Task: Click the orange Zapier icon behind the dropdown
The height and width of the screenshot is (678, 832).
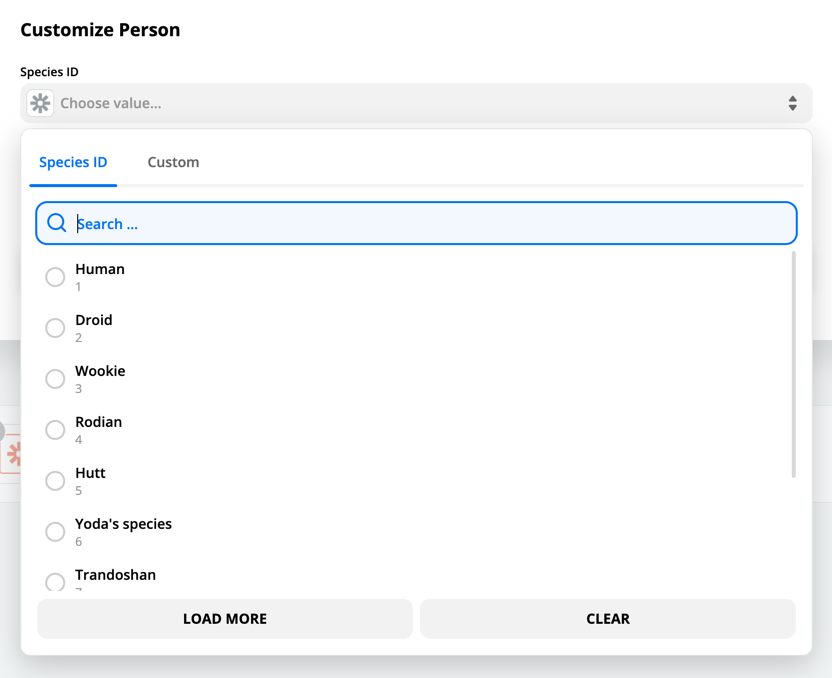Action: tap(13, 454)
